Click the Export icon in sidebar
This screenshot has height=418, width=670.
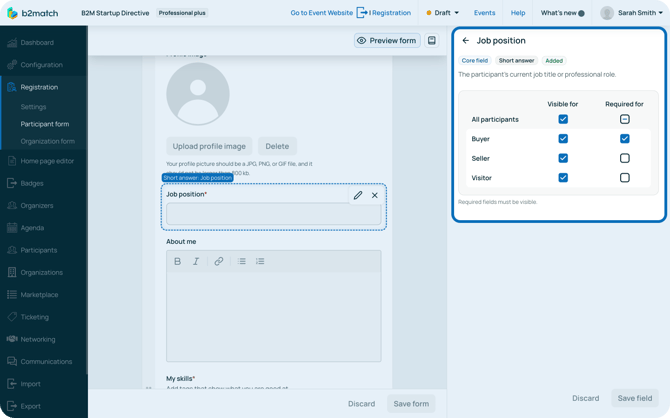[12, 406]
